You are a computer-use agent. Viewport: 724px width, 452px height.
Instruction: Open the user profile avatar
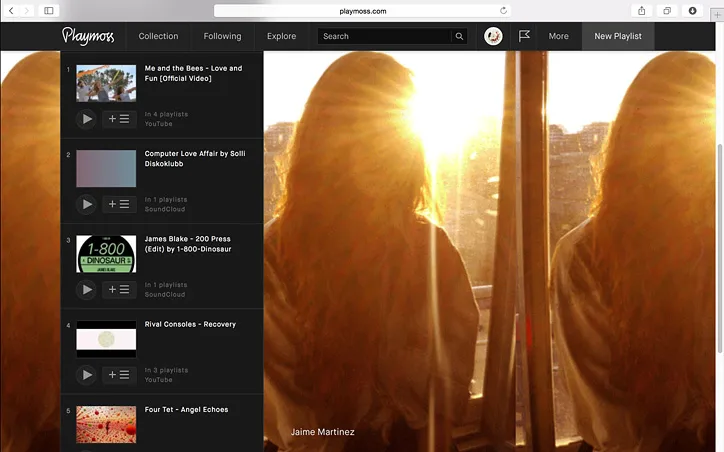pyautogui.click(x=493, y=36)
